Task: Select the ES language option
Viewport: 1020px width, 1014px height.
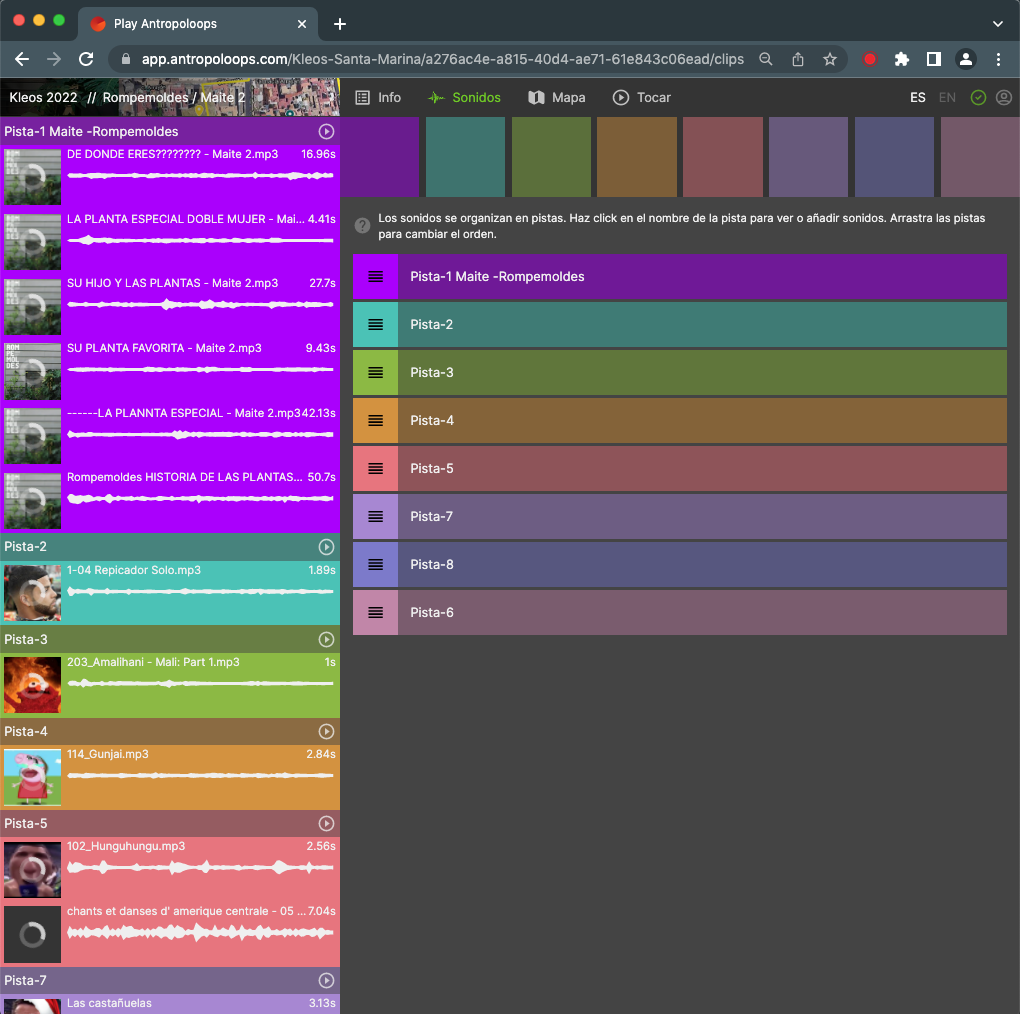Action: tap(917, 98)
